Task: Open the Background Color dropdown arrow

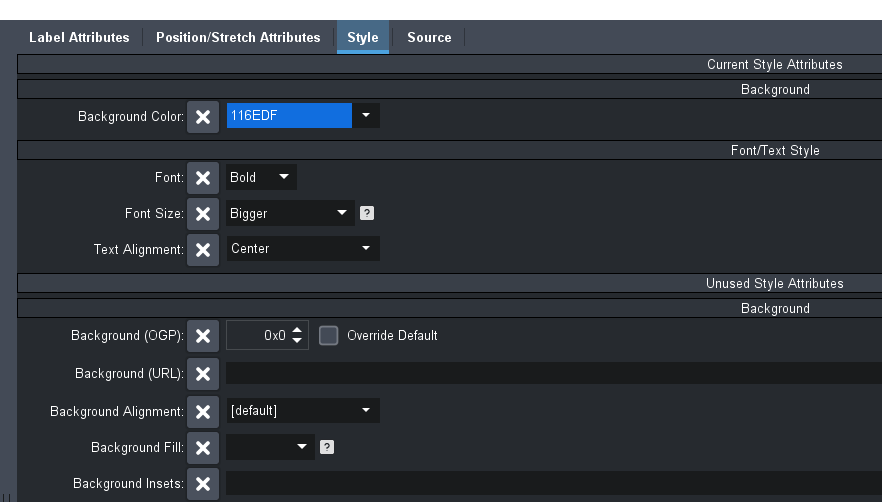Action: click(x=366, y=116)
